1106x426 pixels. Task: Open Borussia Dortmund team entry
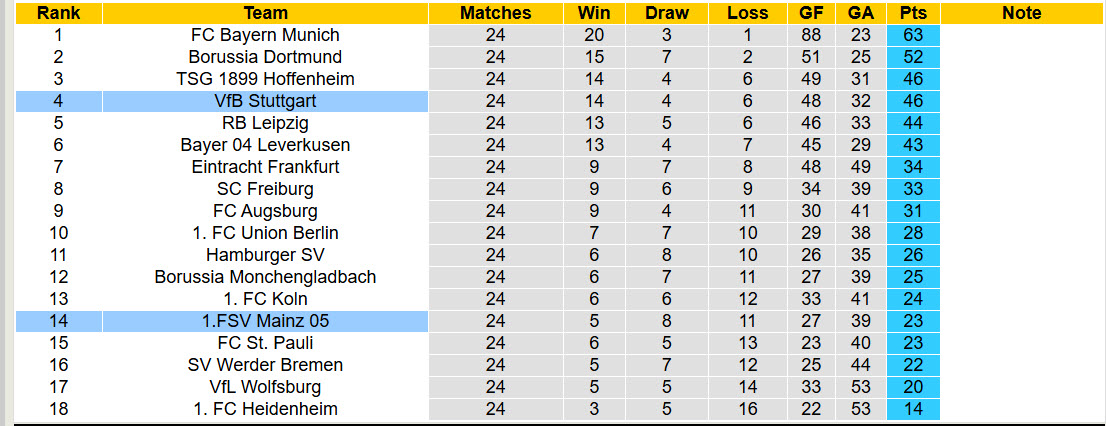[x=265, y=57]
